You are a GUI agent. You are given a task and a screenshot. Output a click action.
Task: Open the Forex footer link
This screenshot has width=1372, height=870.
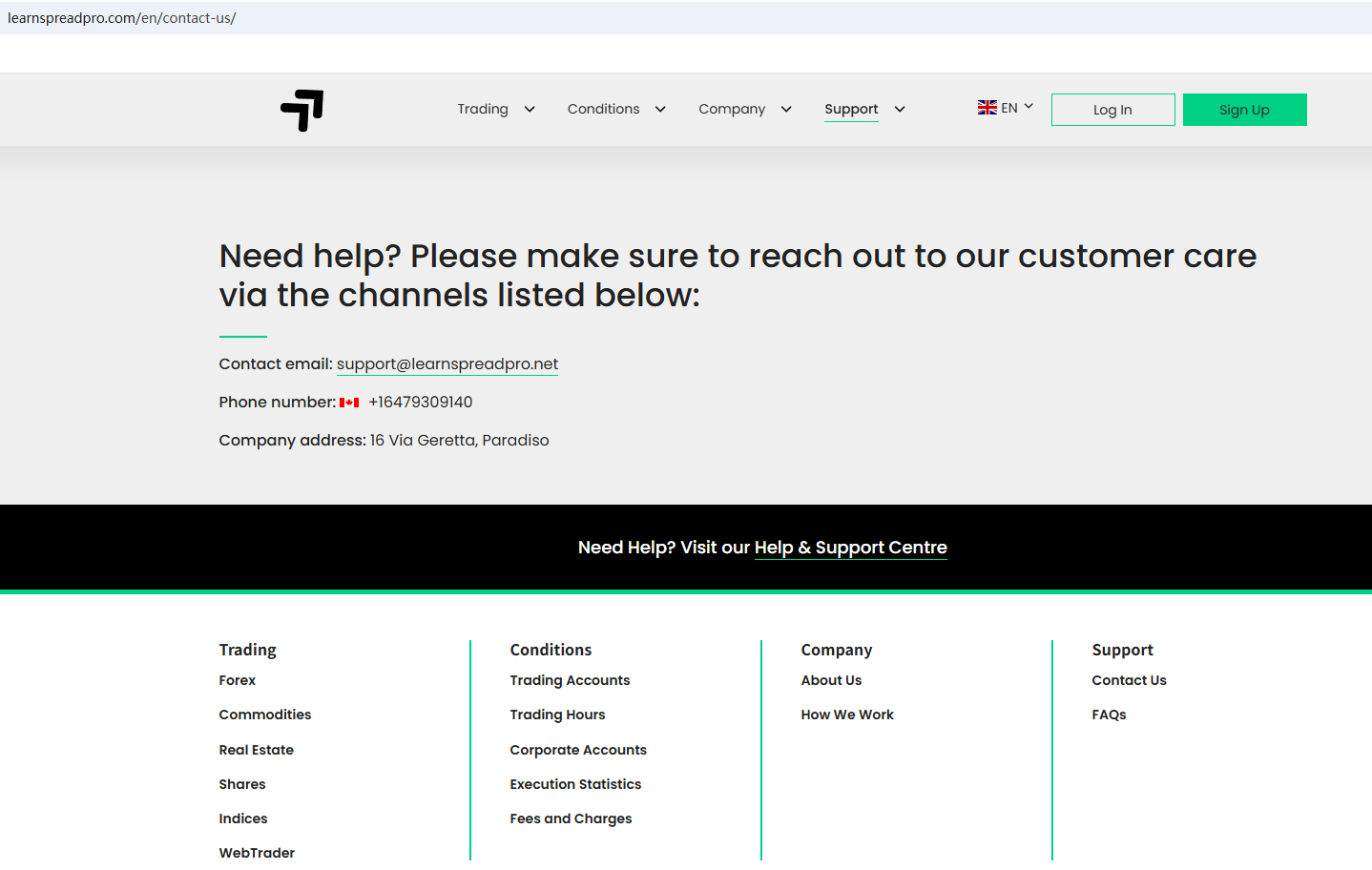tap(237, 680)
